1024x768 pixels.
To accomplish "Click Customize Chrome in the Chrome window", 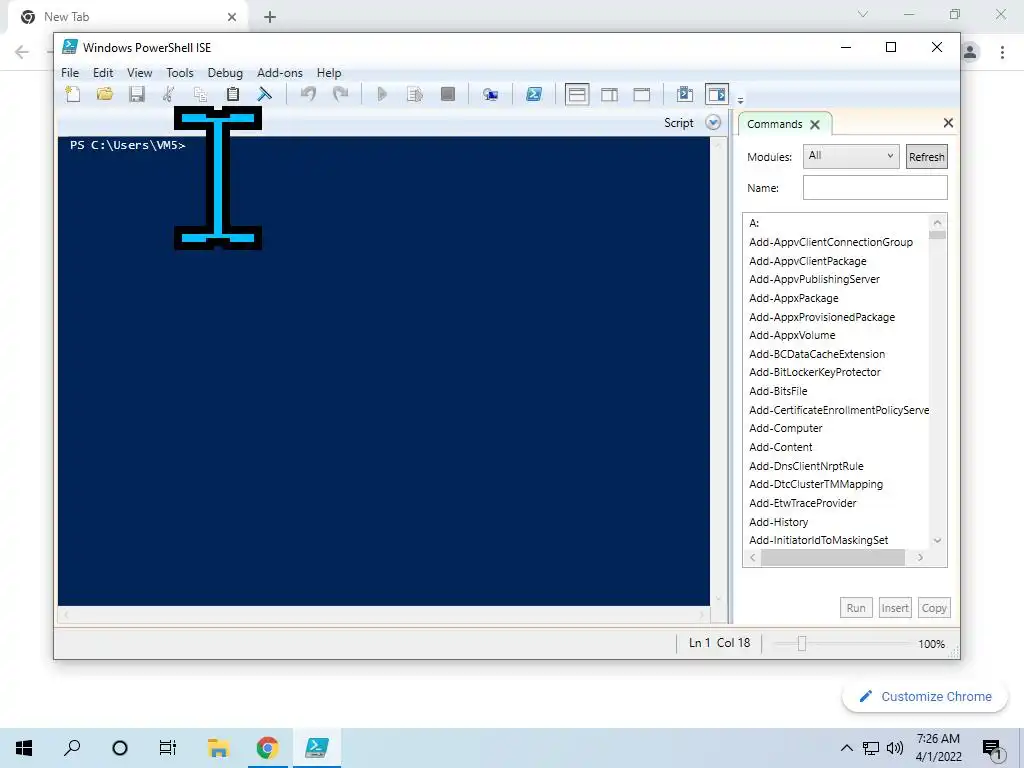I will 925,697.
